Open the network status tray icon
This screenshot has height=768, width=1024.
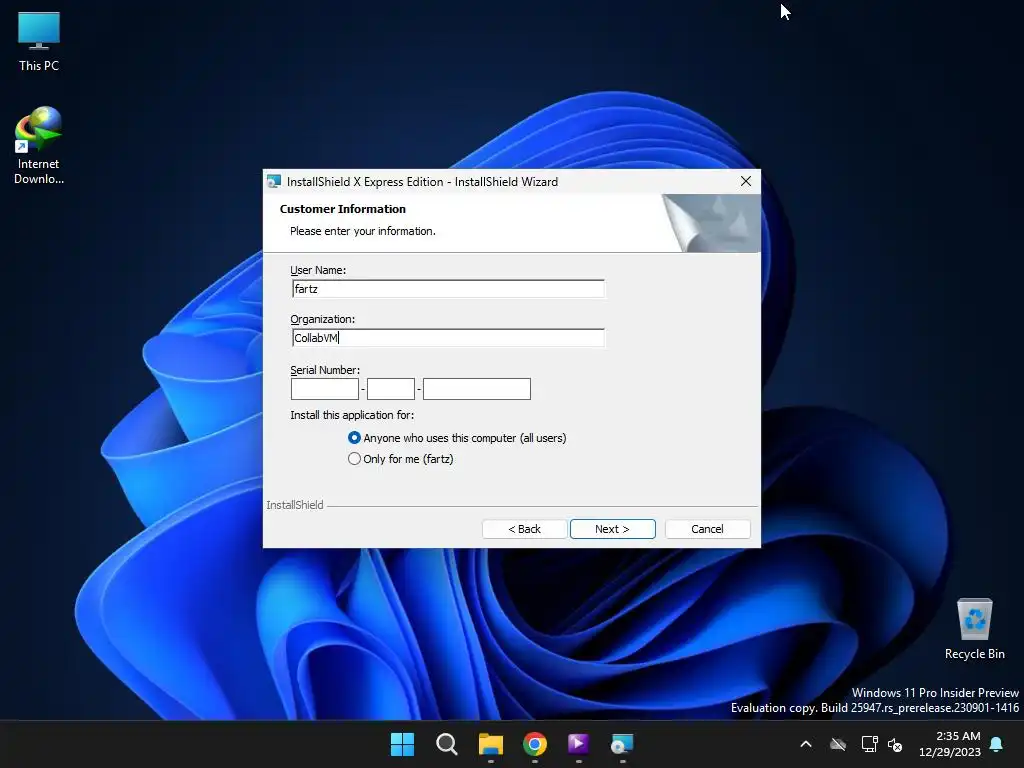pos(869,744)
